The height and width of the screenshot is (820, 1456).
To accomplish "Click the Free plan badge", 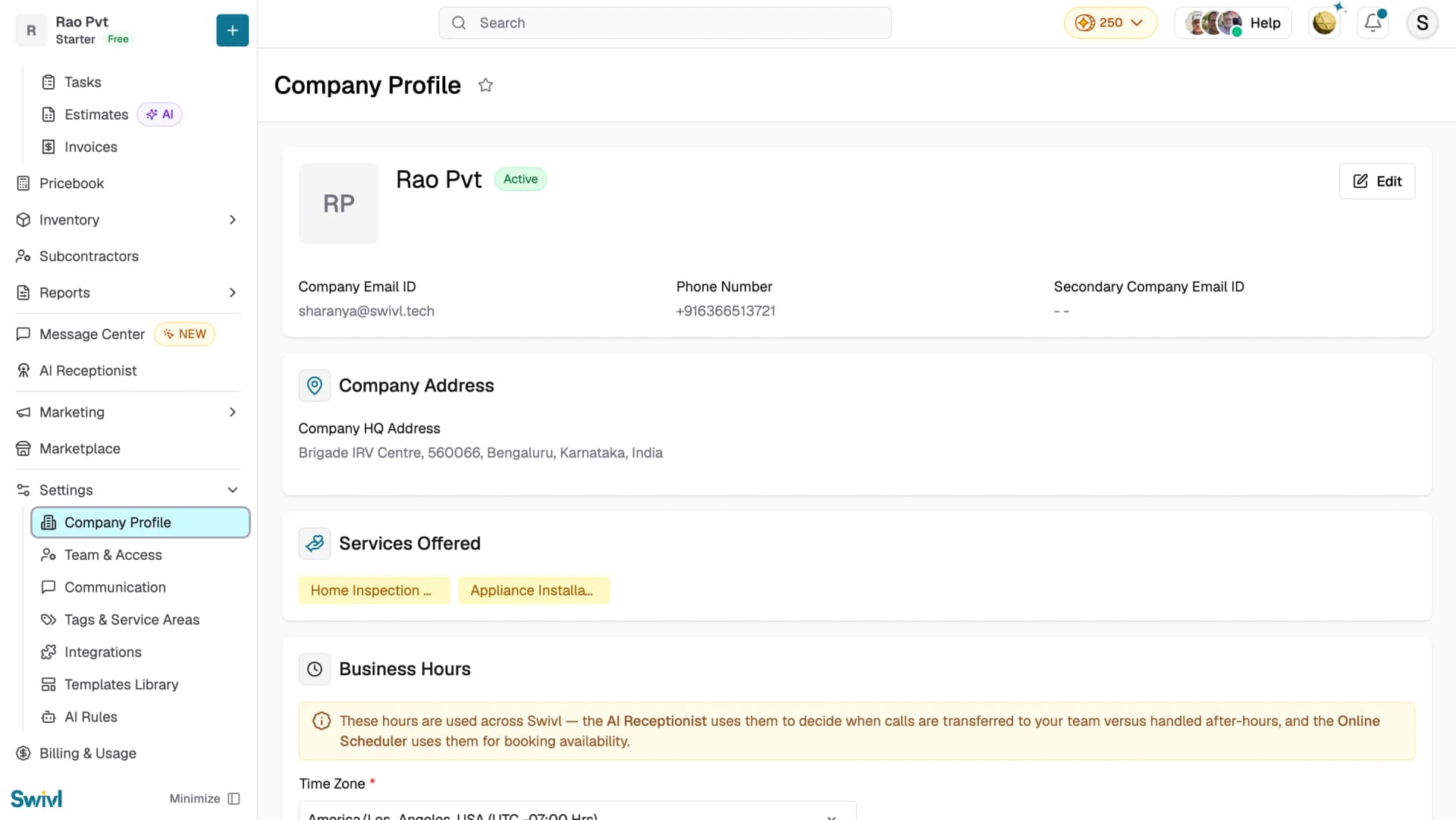I will 118,39.
